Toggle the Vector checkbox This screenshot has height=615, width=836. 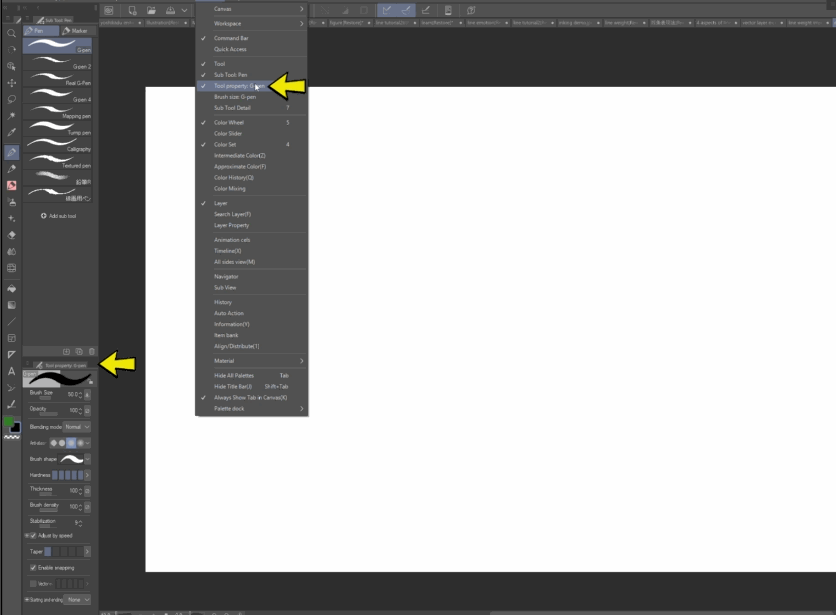coord(33,584)
